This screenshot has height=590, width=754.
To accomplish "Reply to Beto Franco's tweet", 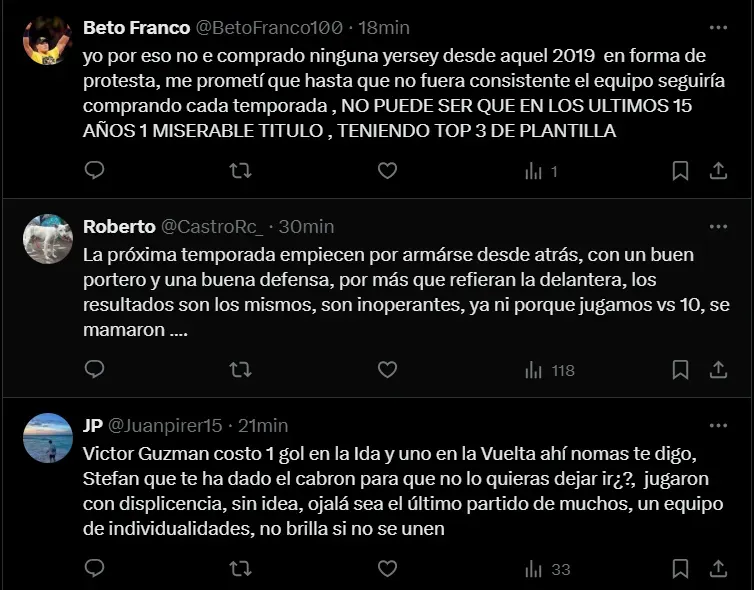I will (94, 171).
